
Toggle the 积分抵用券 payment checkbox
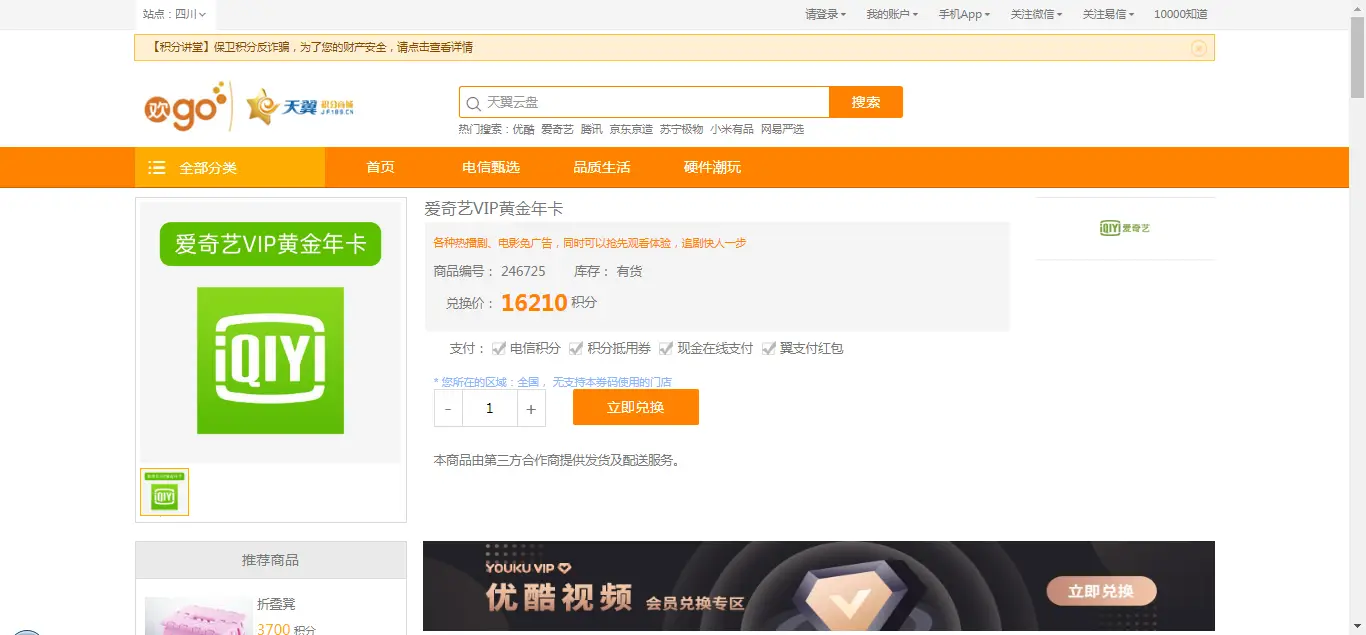pos(576,349)
